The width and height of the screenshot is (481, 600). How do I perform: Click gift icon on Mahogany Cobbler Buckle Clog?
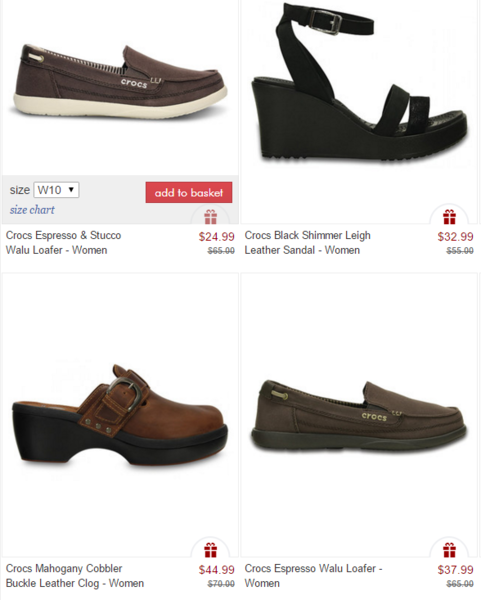(210, 550)
